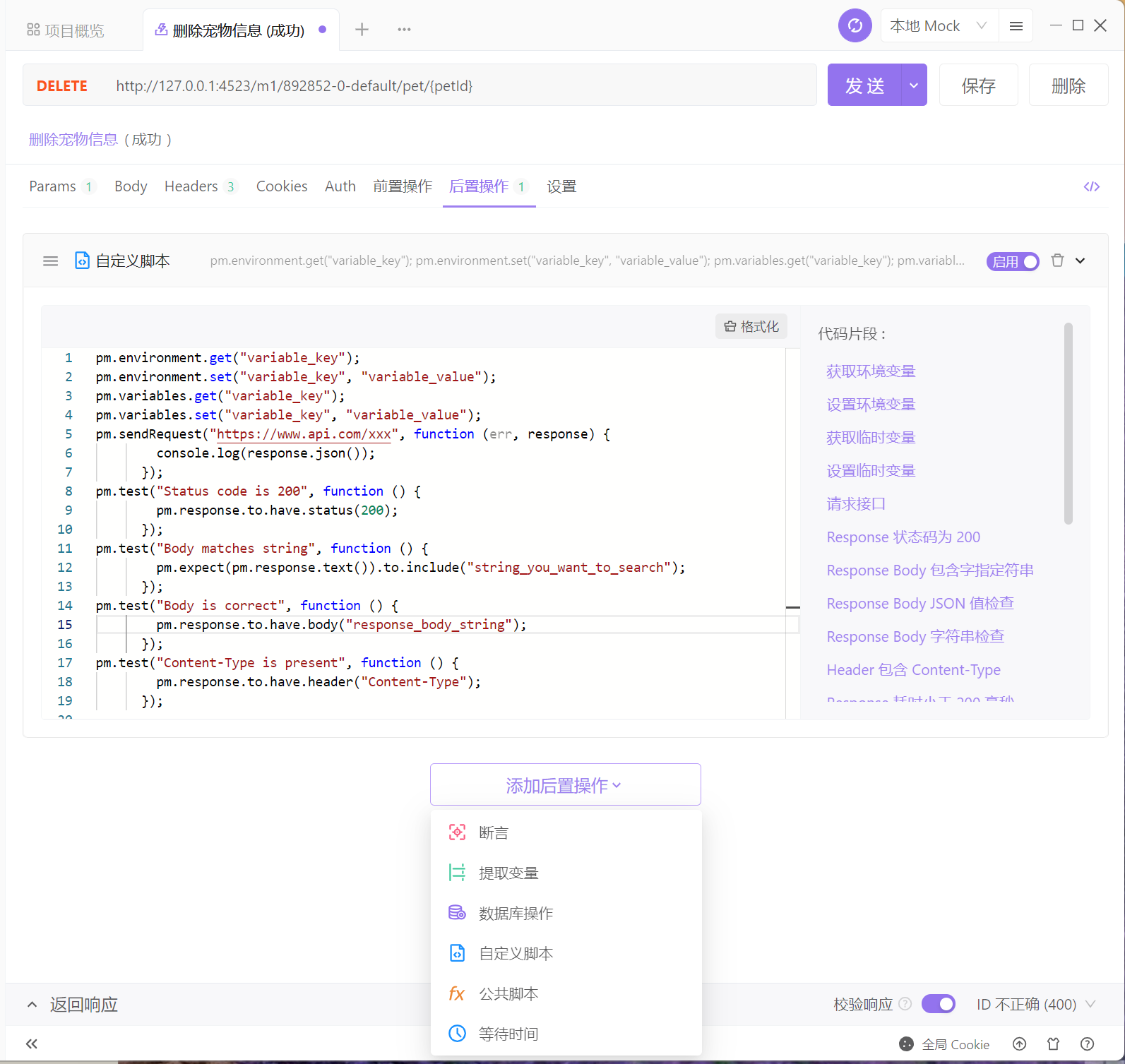Image resolution: width=1125 pixels, height=1064 pixels.
Task: Click the drag handle of 自定义脚本 row
Action: [50, 261]
